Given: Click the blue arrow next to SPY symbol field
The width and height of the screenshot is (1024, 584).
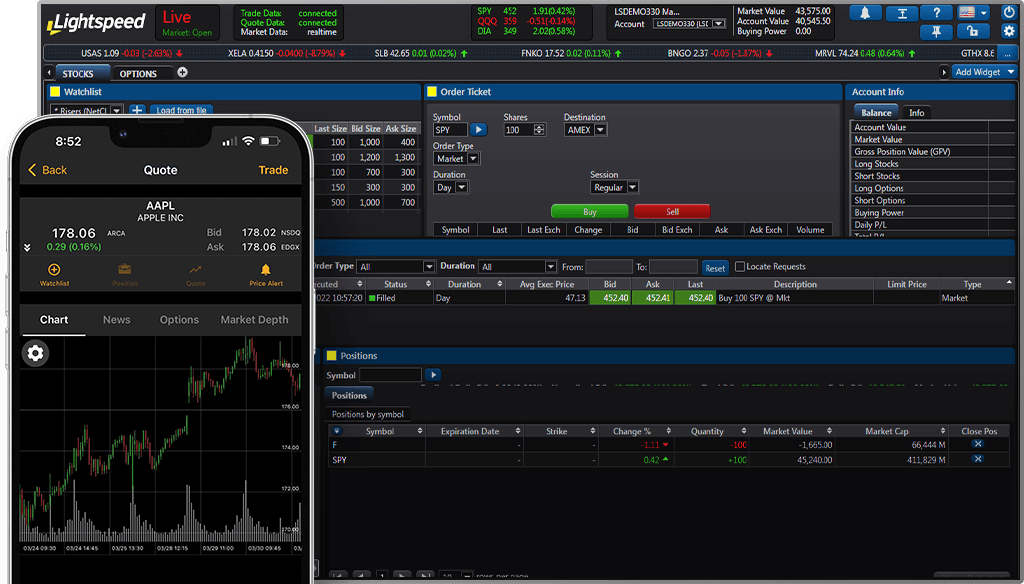Looking at the screenshot, I should [x=479, y=129].
